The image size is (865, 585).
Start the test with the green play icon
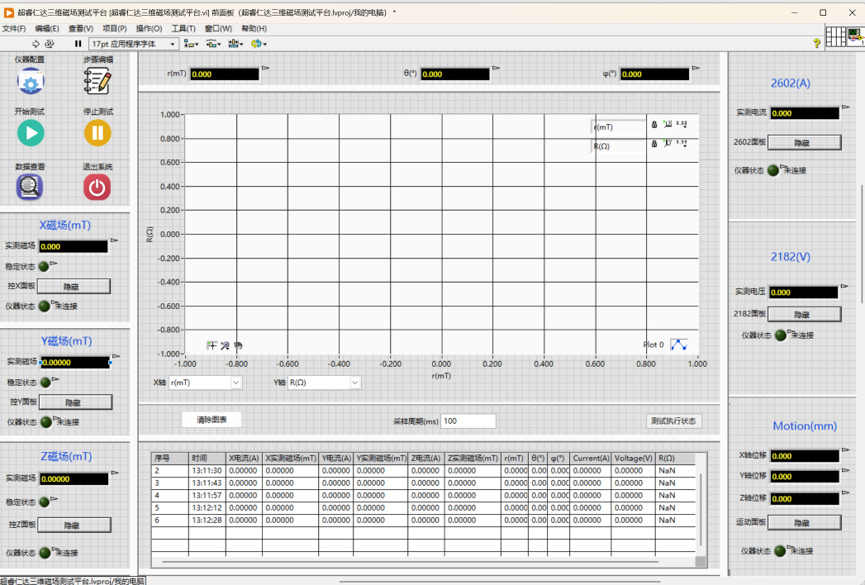coord(30,132)
